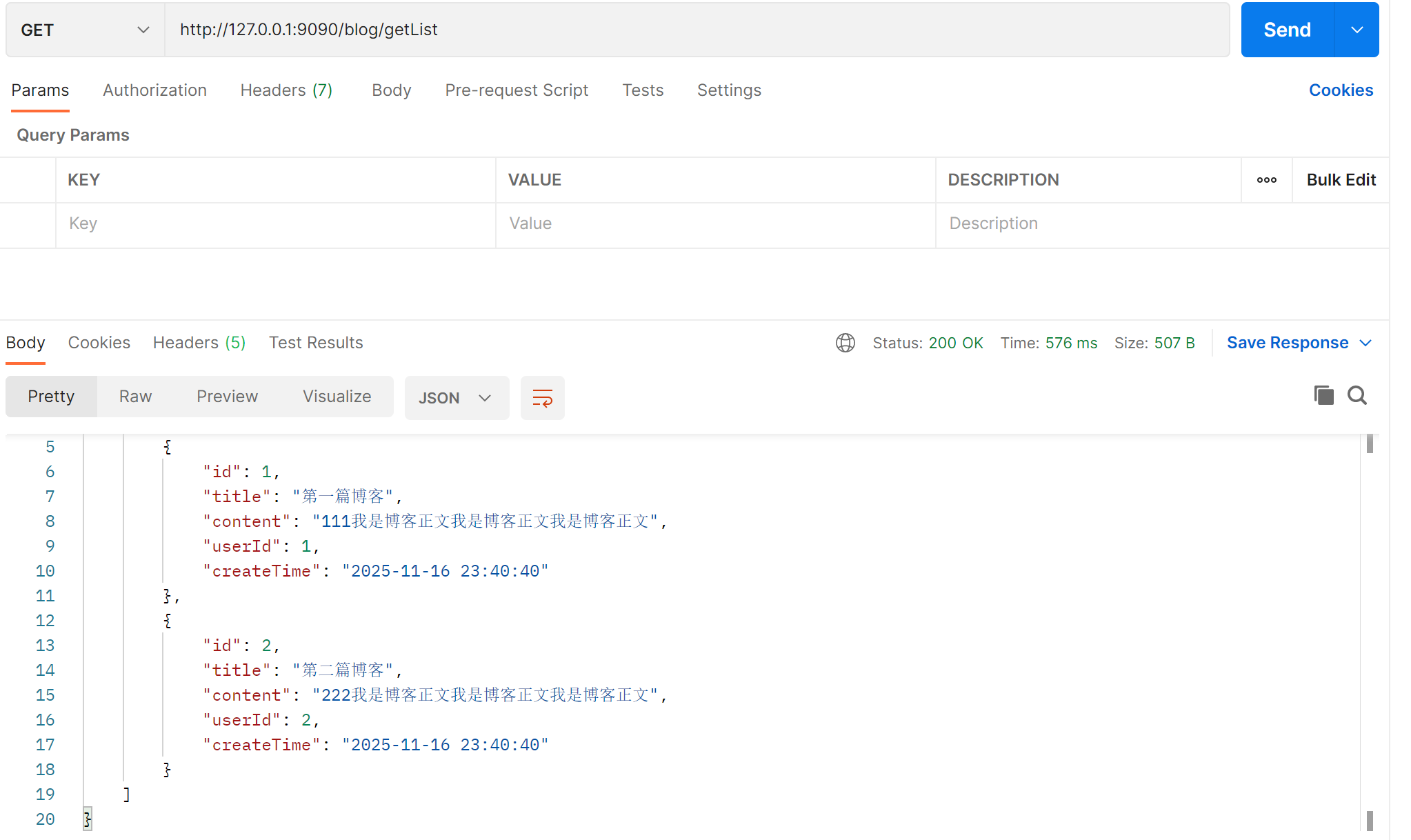Switch to Pre-request Script tab
The width and height of the screenshot is (1411, 840).
(517, 90)
